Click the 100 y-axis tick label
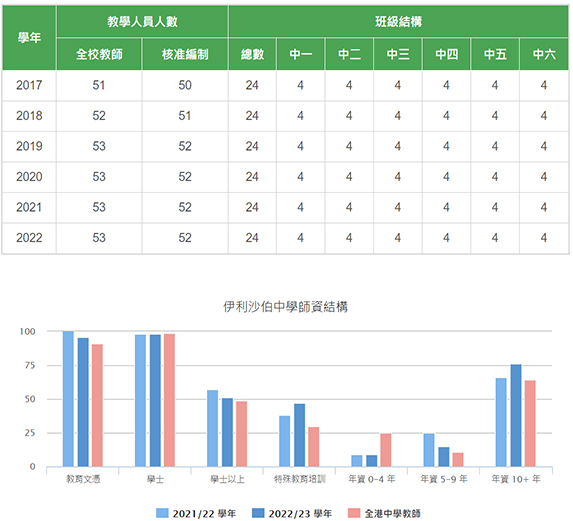The width and height of the screenshot is (573, 521). coord(27,331)
